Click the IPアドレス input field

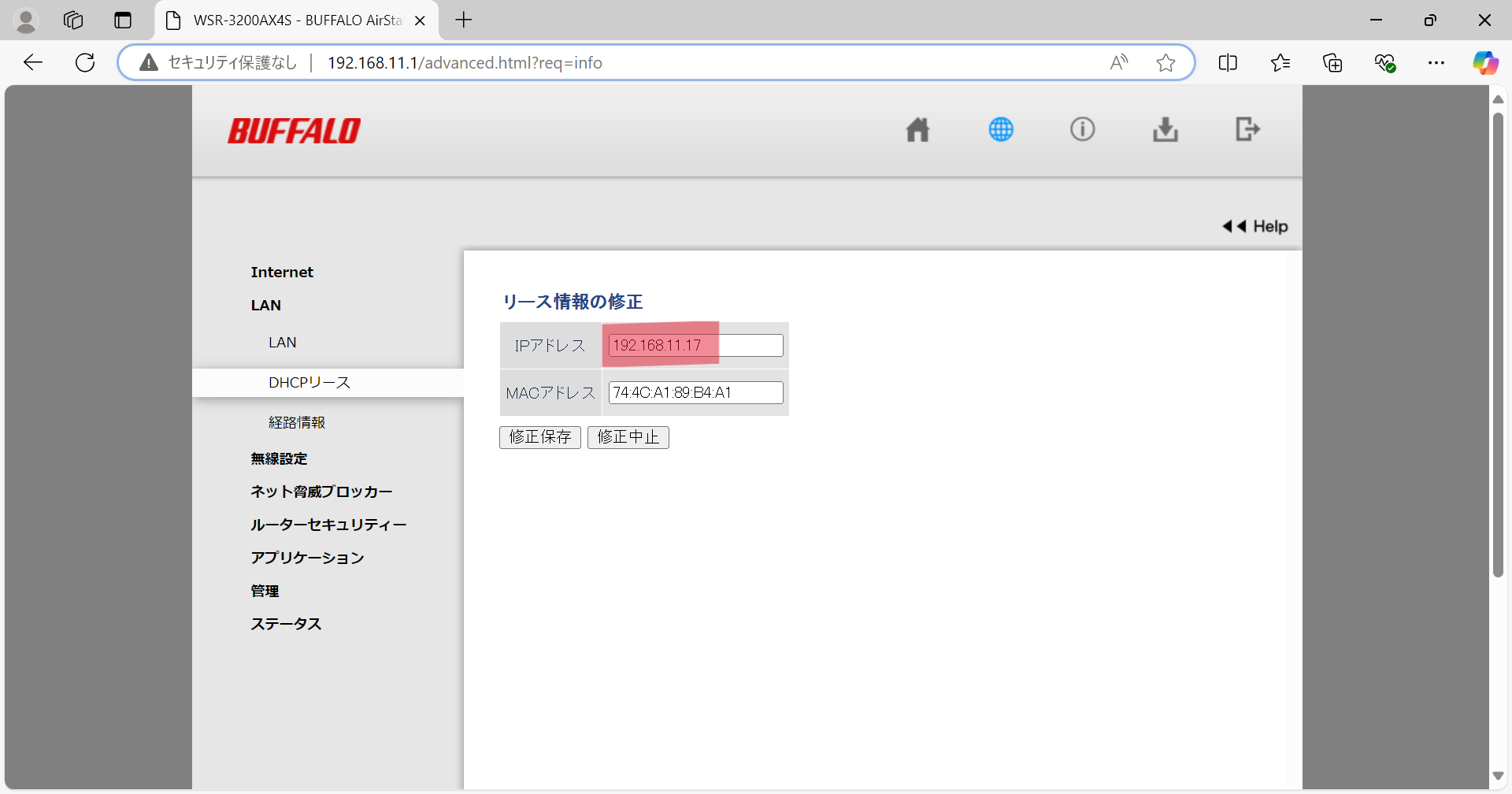[x=693, y=344]
